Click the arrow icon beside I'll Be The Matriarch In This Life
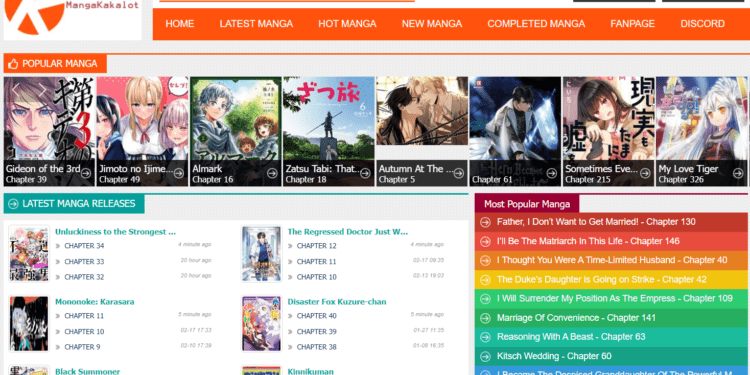The image size is (750, 375). coord(485,241)
